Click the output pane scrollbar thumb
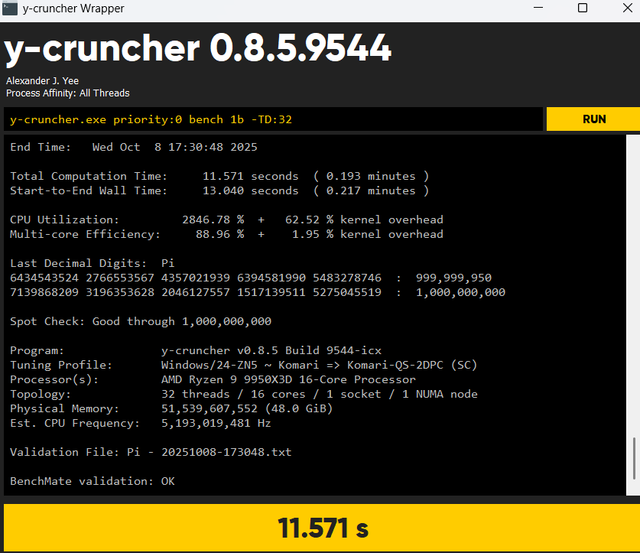 634,458
